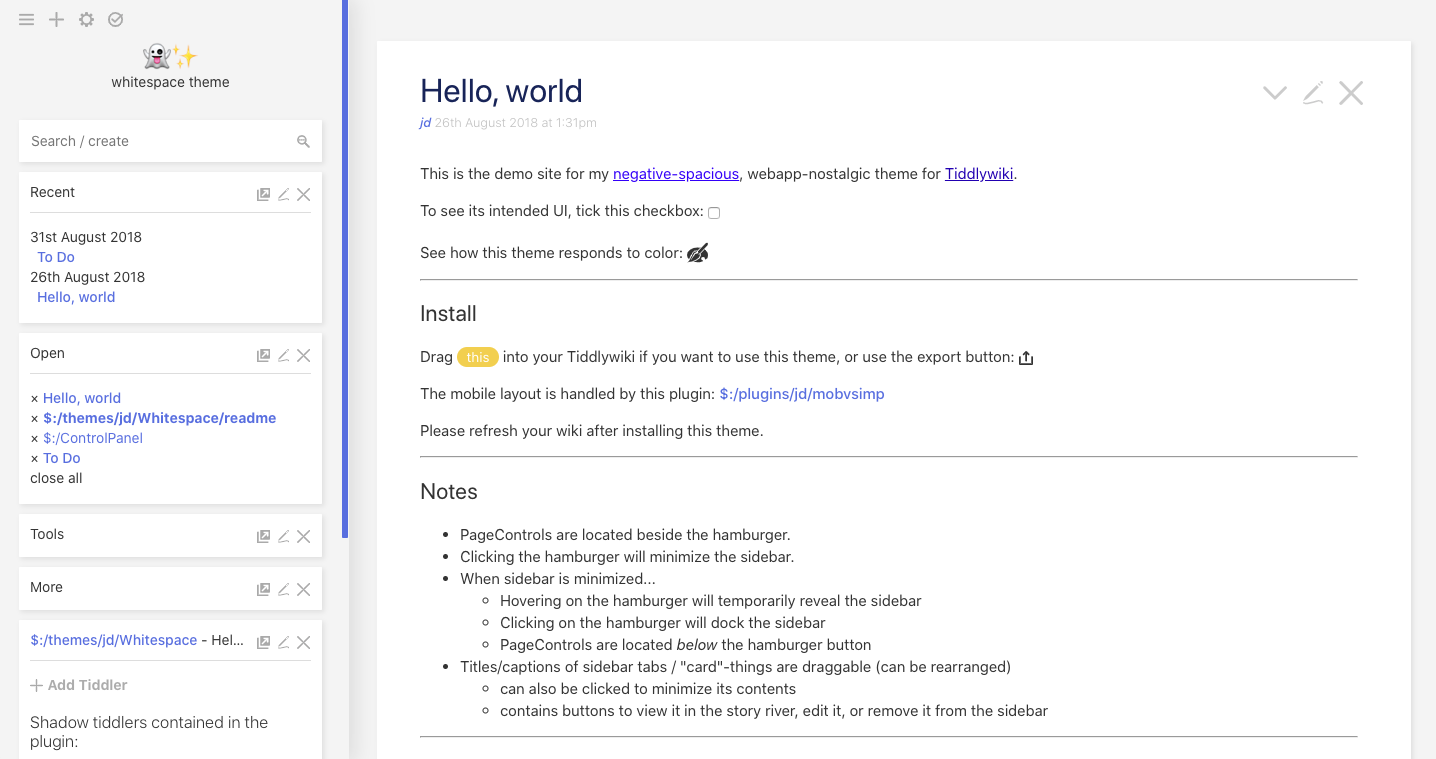Remove the More card from sidebar
The height and width of the screenshot is (759, 1436).
pyautogui.click(x=304, y=590)
